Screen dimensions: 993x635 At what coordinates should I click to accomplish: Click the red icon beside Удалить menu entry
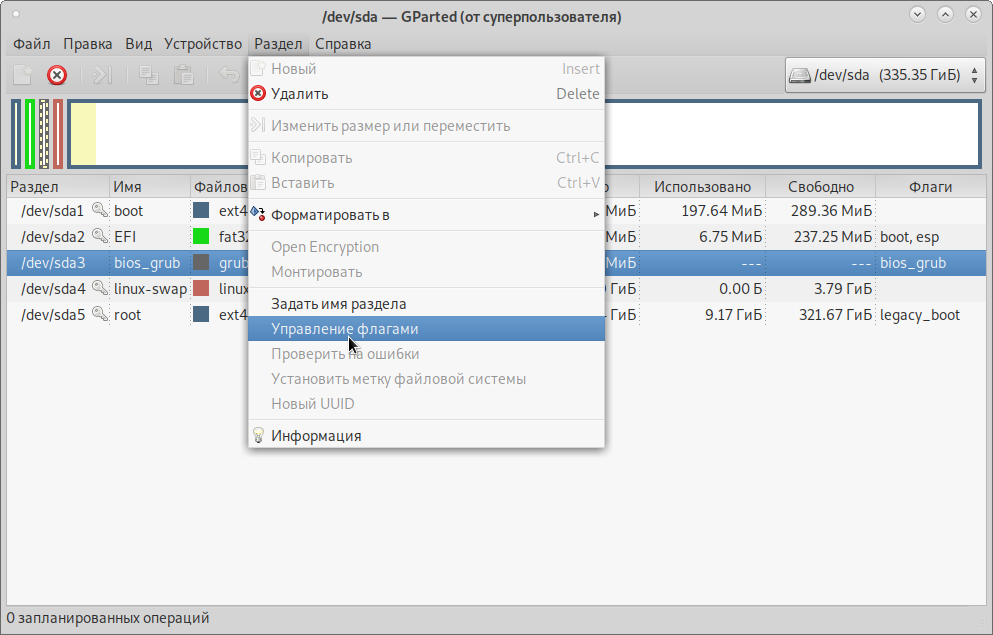click(258, 94)
